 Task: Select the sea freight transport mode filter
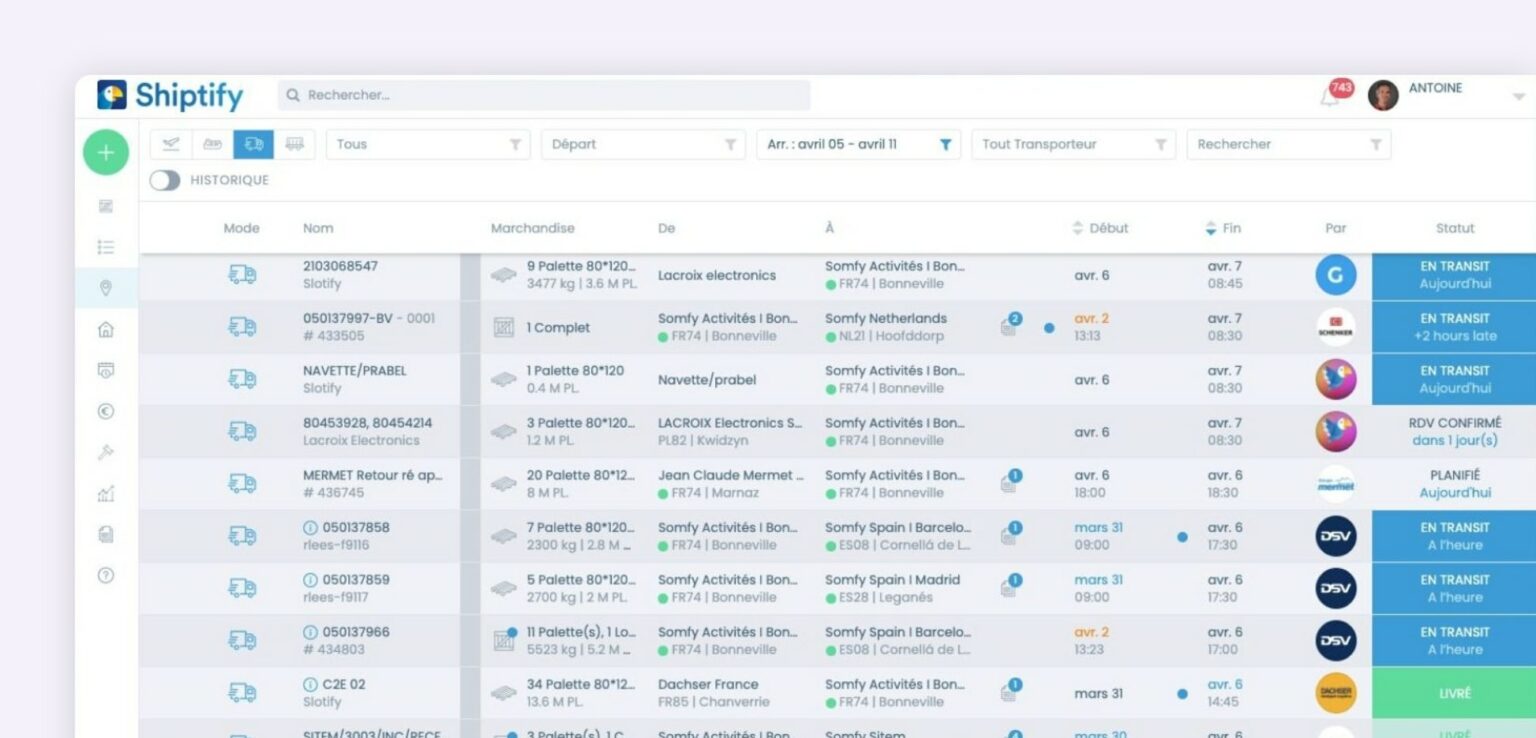pyautogui.click(x=211, y=144)
